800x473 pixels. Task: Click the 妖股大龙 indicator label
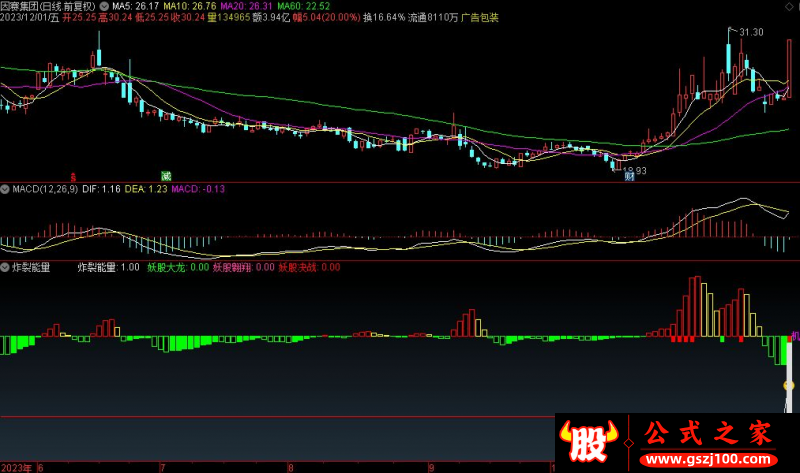click(166, 268)
